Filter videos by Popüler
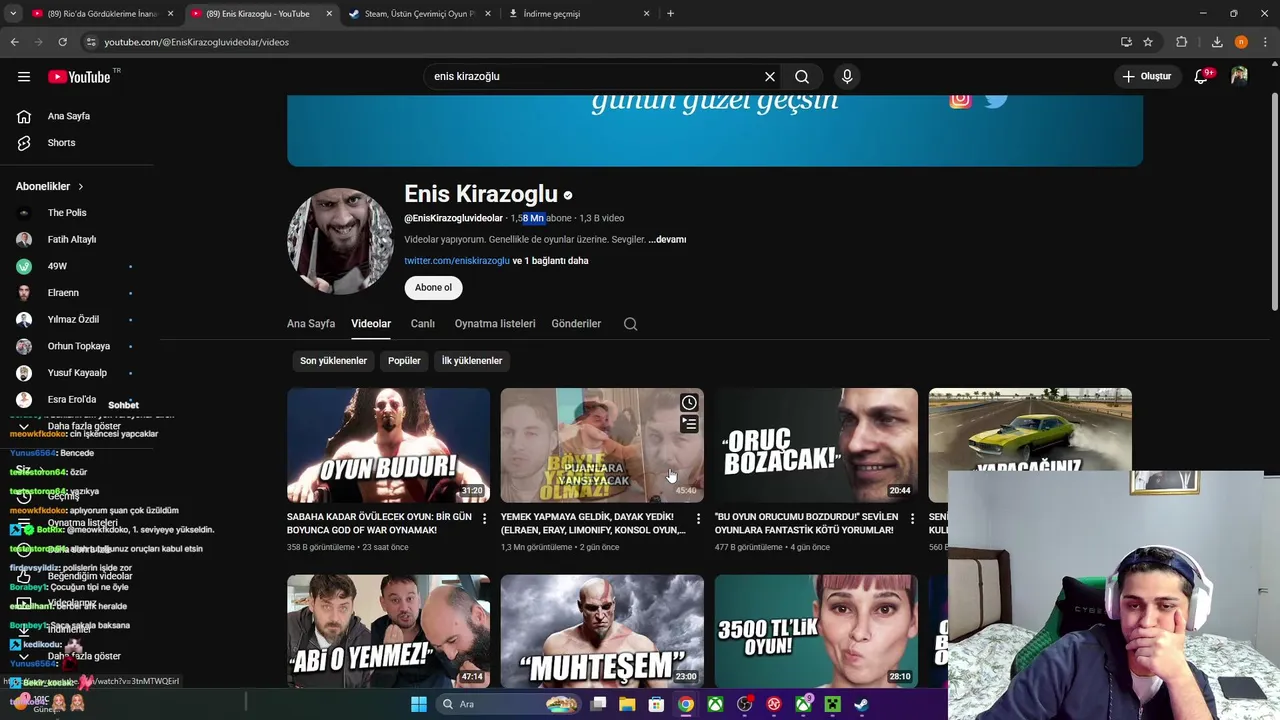This screenshot has width=1280, height=720. coord(404,361)
